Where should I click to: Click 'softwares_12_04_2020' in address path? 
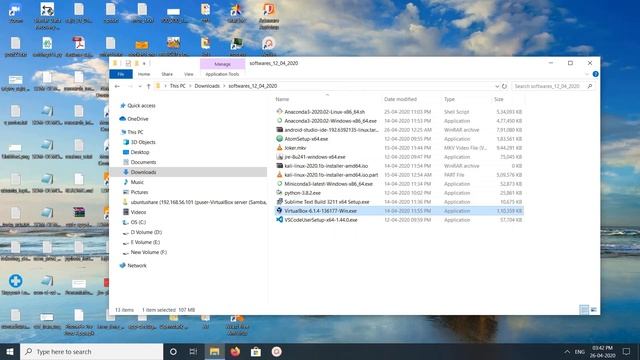253,86
